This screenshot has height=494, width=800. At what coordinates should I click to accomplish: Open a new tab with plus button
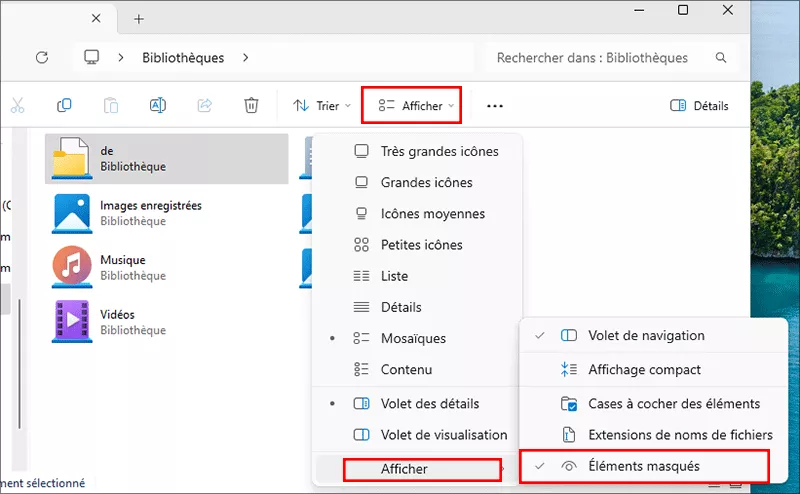tap(139, 19)
